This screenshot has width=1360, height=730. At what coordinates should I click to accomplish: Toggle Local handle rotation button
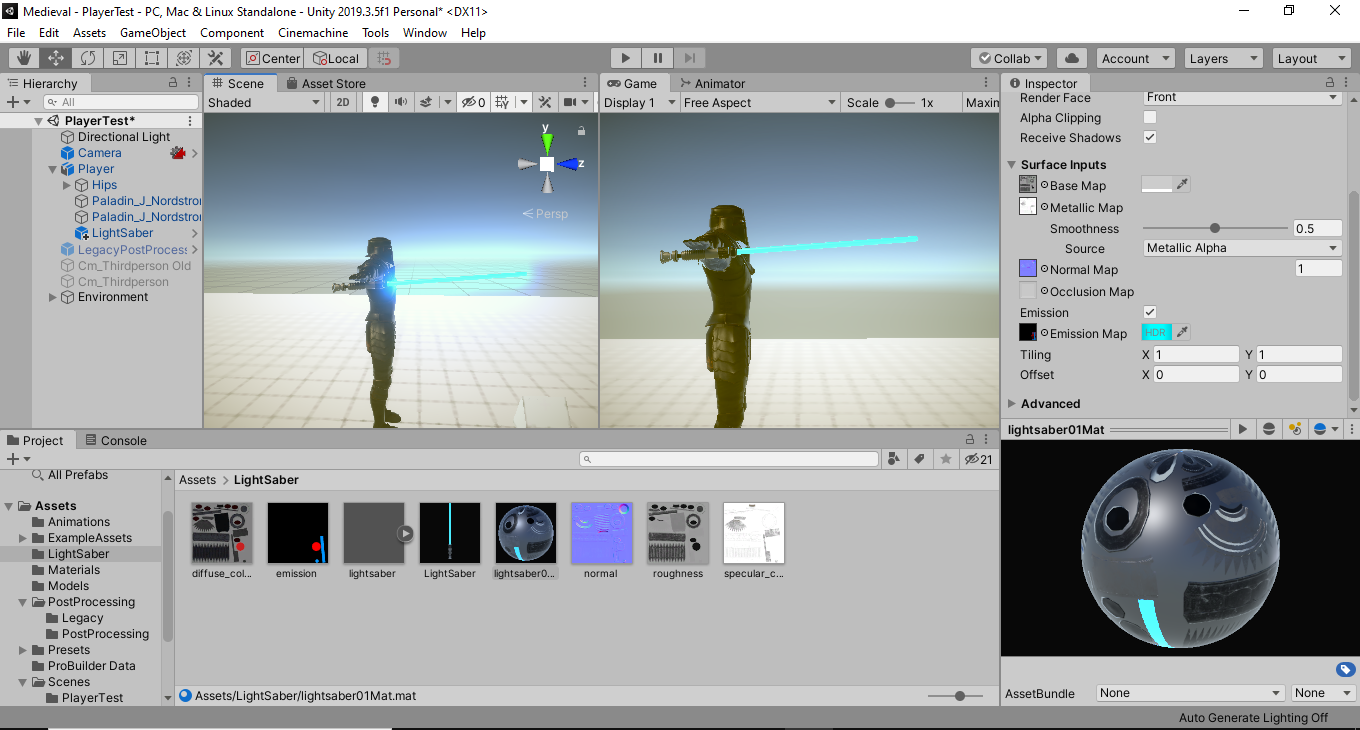pos(336,58)
